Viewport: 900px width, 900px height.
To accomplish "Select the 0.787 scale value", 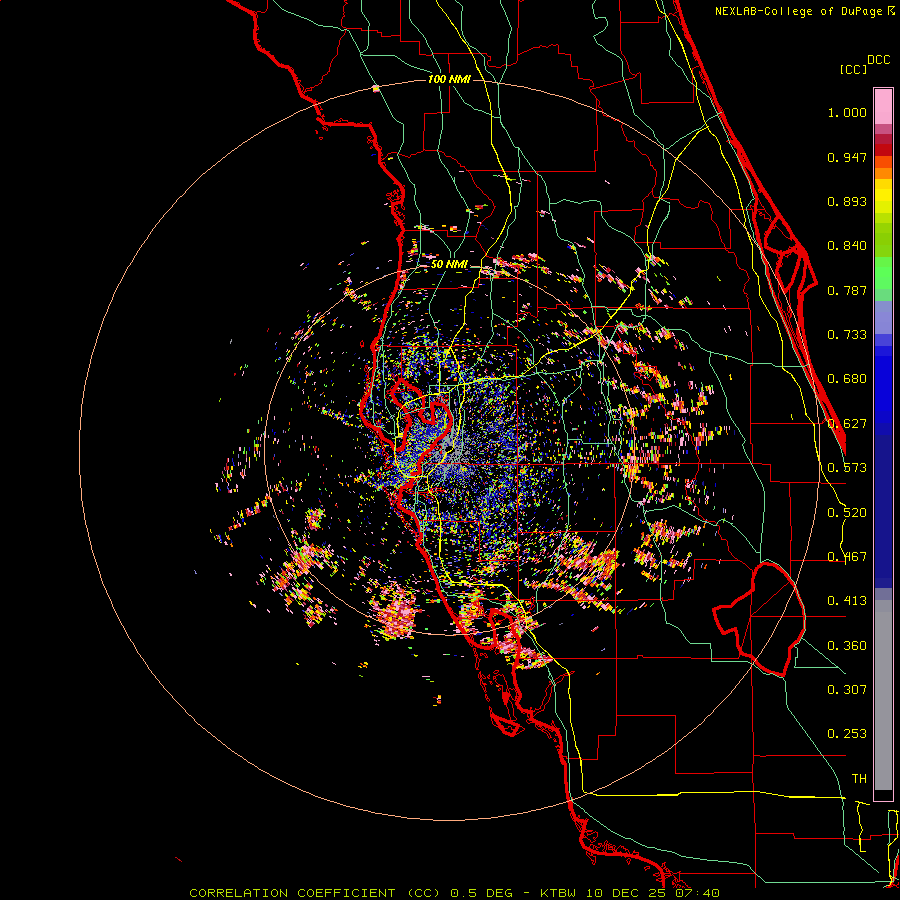I will pyautogui.click(x=847, y=290).
